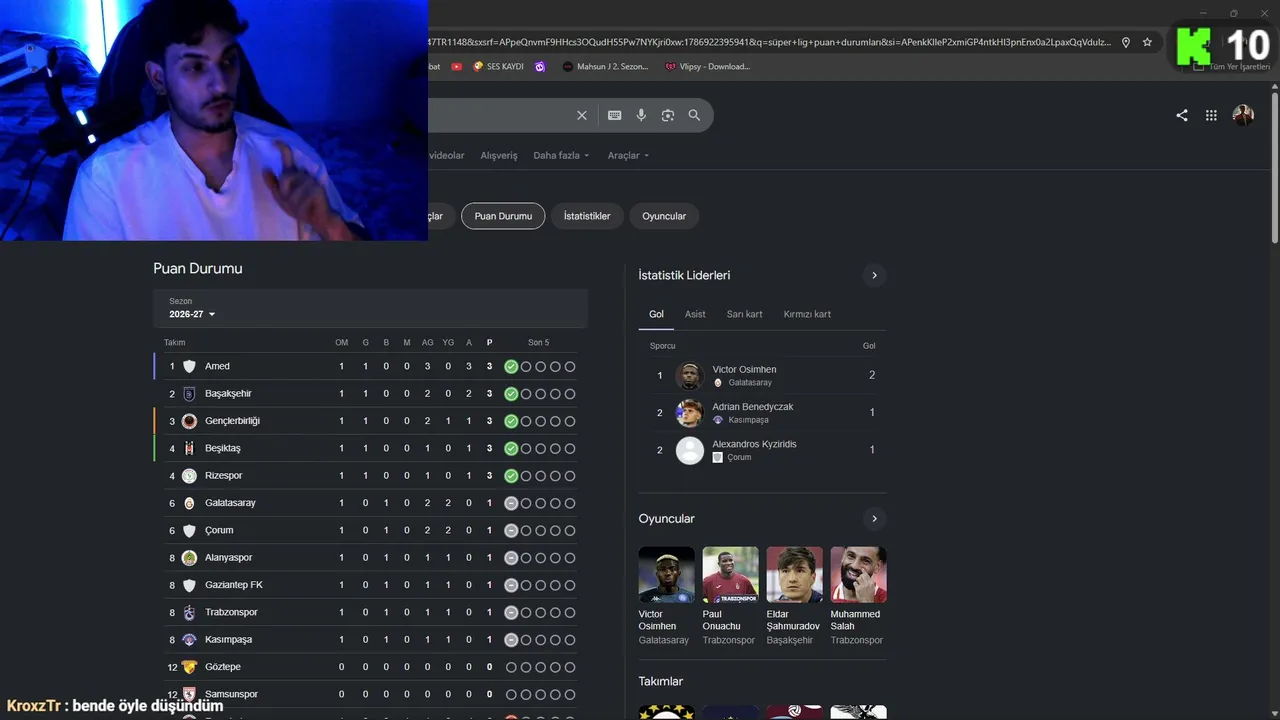
Task: Open the SES KAYDI bookmark
Action: [x=498, y=66]
